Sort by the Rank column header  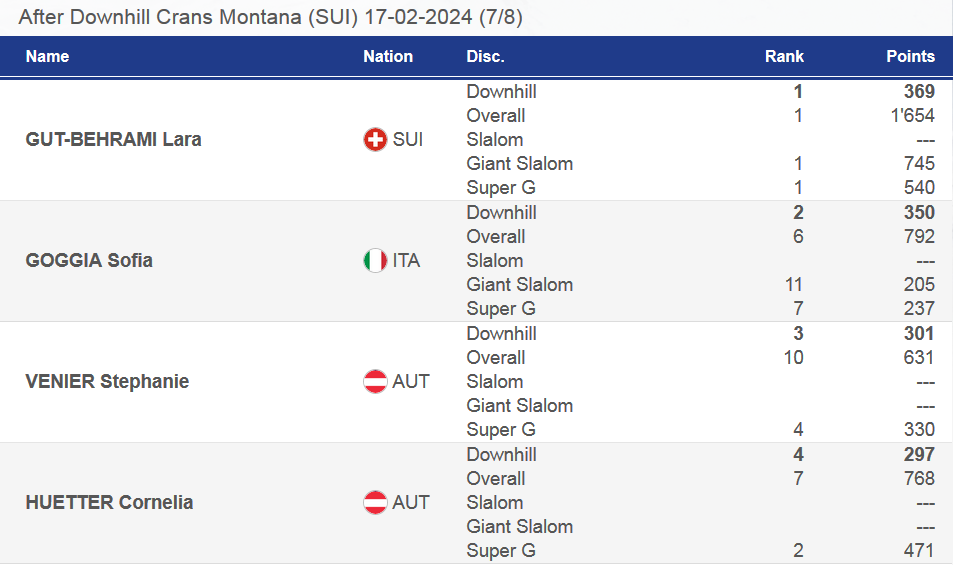pyautogui.click(x=784, y=57)
